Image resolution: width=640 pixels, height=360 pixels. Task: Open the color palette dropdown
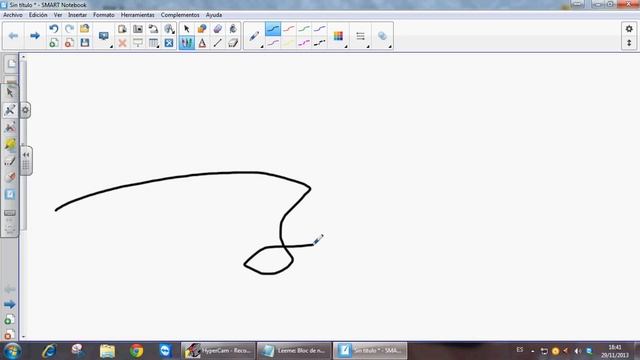[338, 36]
